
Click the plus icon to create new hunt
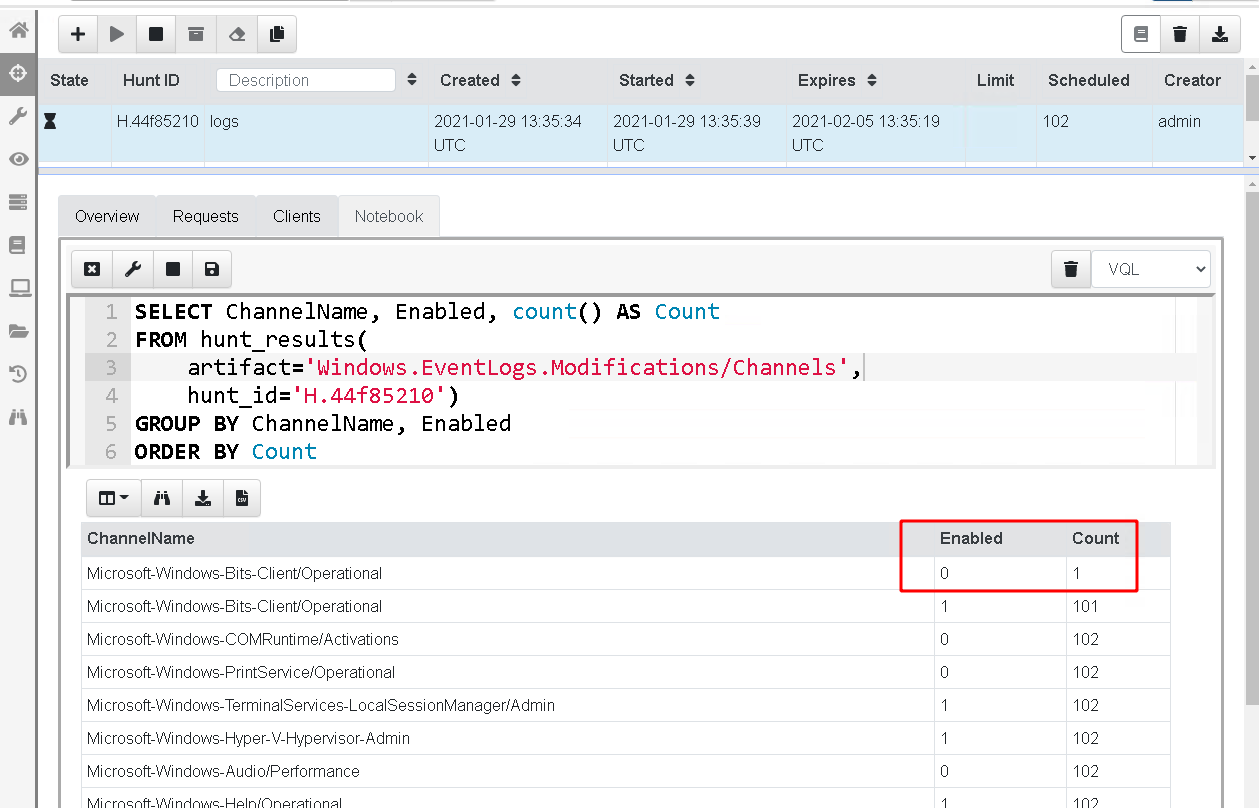click(78, 34)
